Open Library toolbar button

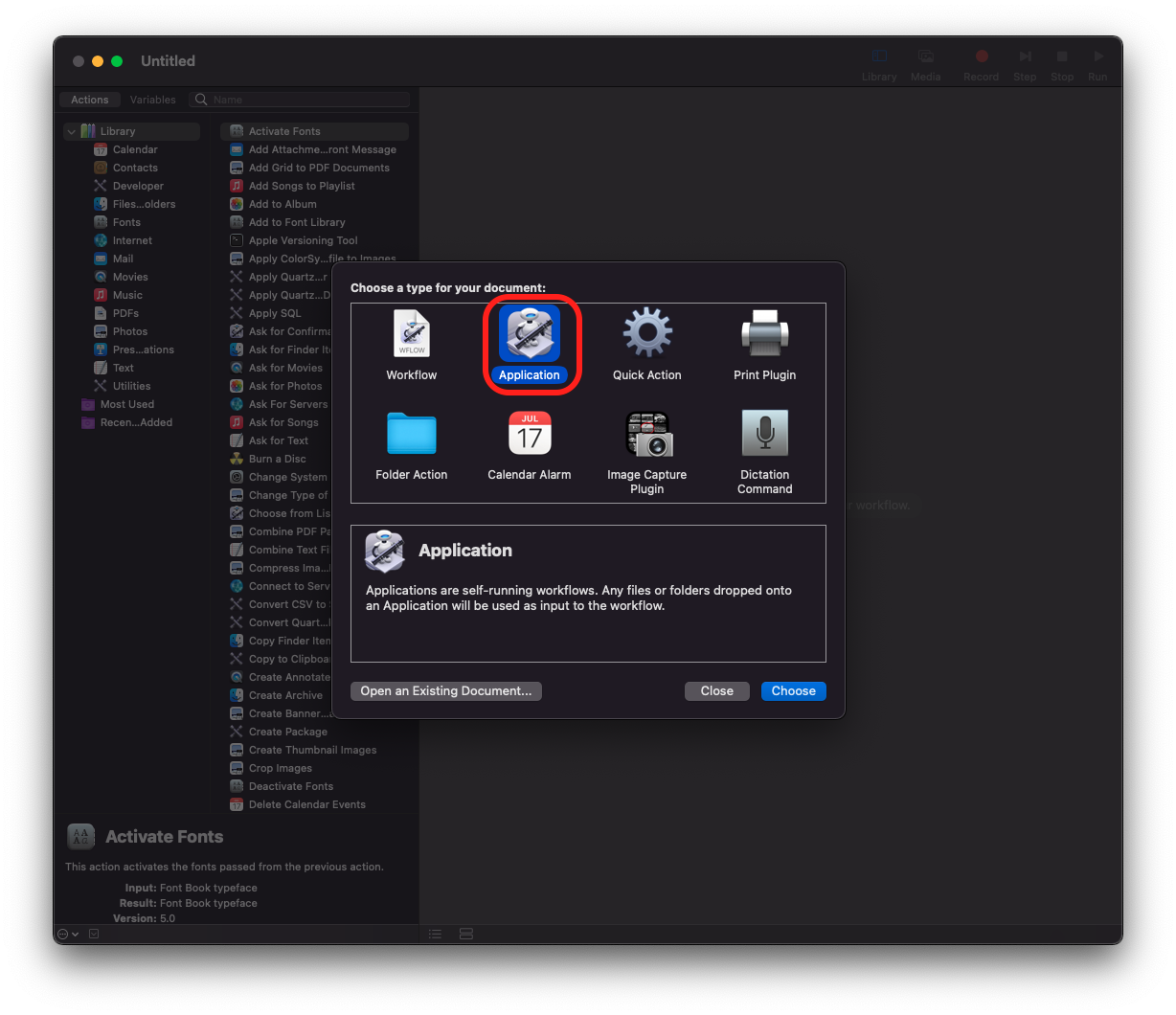[879, 65]
